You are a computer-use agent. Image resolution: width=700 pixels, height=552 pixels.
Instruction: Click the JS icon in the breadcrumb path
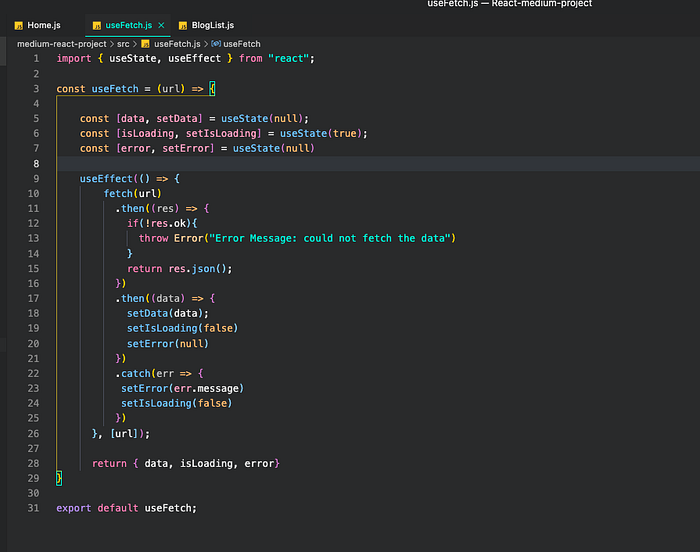(x=145, y=44)
